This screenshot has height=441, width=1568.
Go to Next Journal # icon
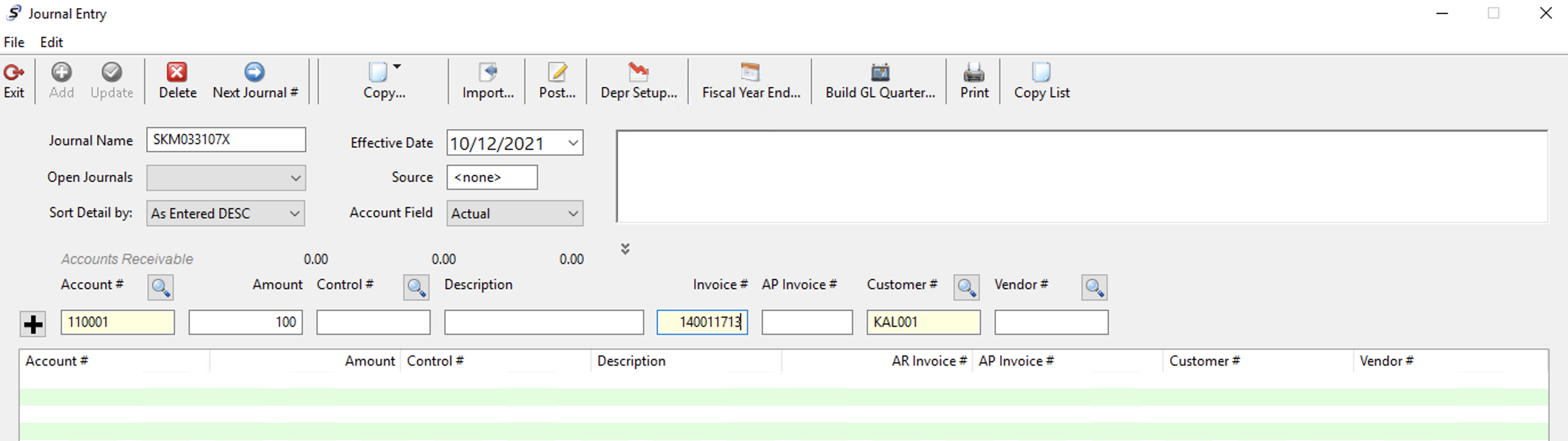click(x=255, y=73)
